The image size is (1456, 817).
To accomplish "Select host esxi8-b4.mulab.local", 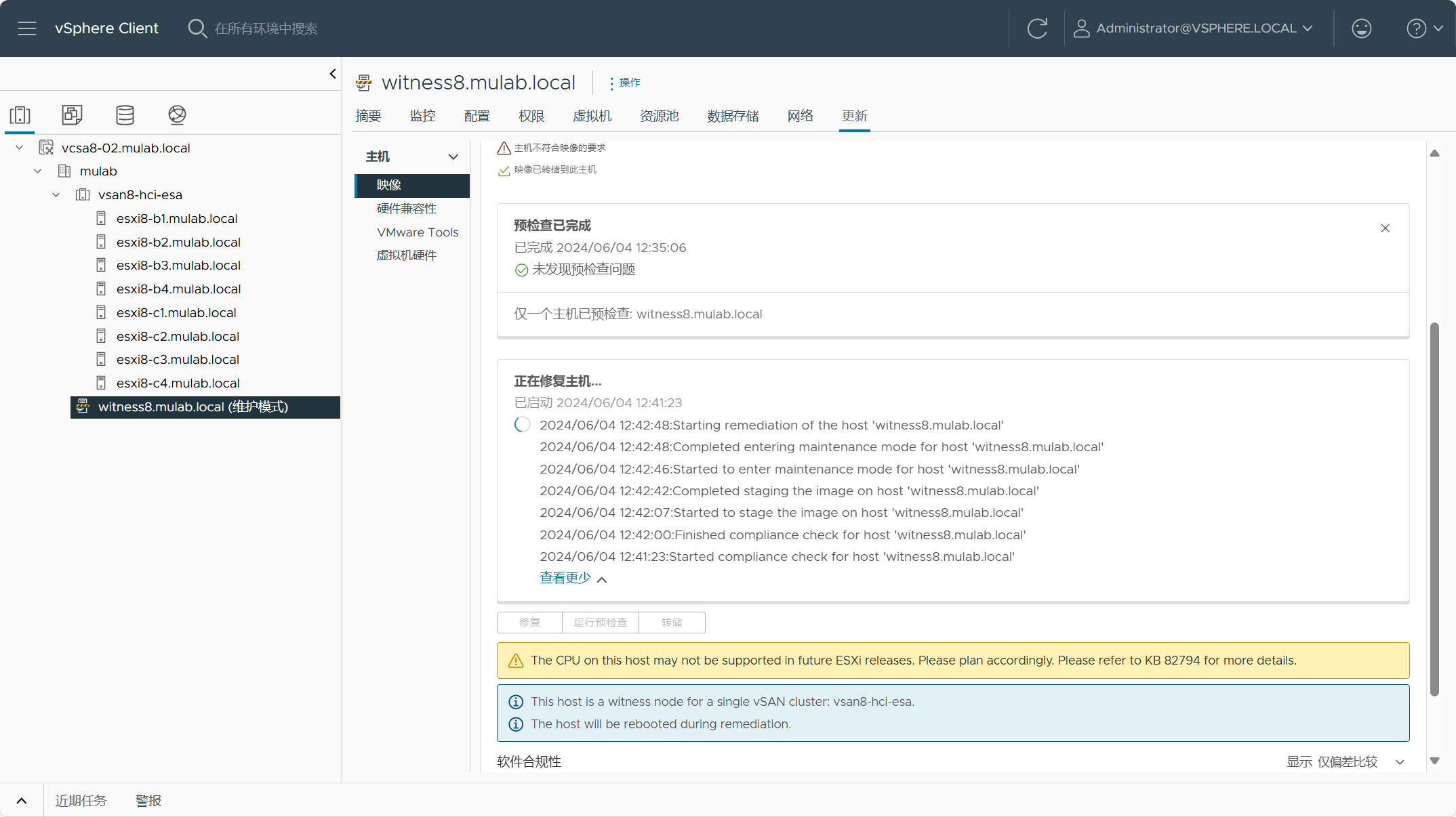I will point(178,289).
